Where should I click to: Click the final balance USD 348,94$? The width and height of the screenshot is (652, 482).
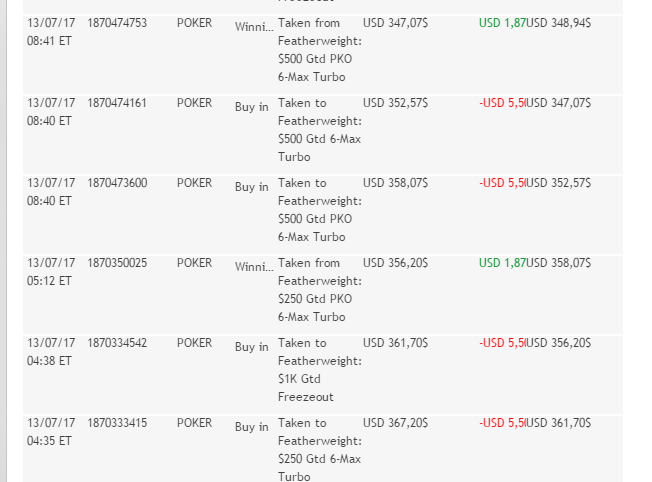pyautogui.click(x=558, y=23)
